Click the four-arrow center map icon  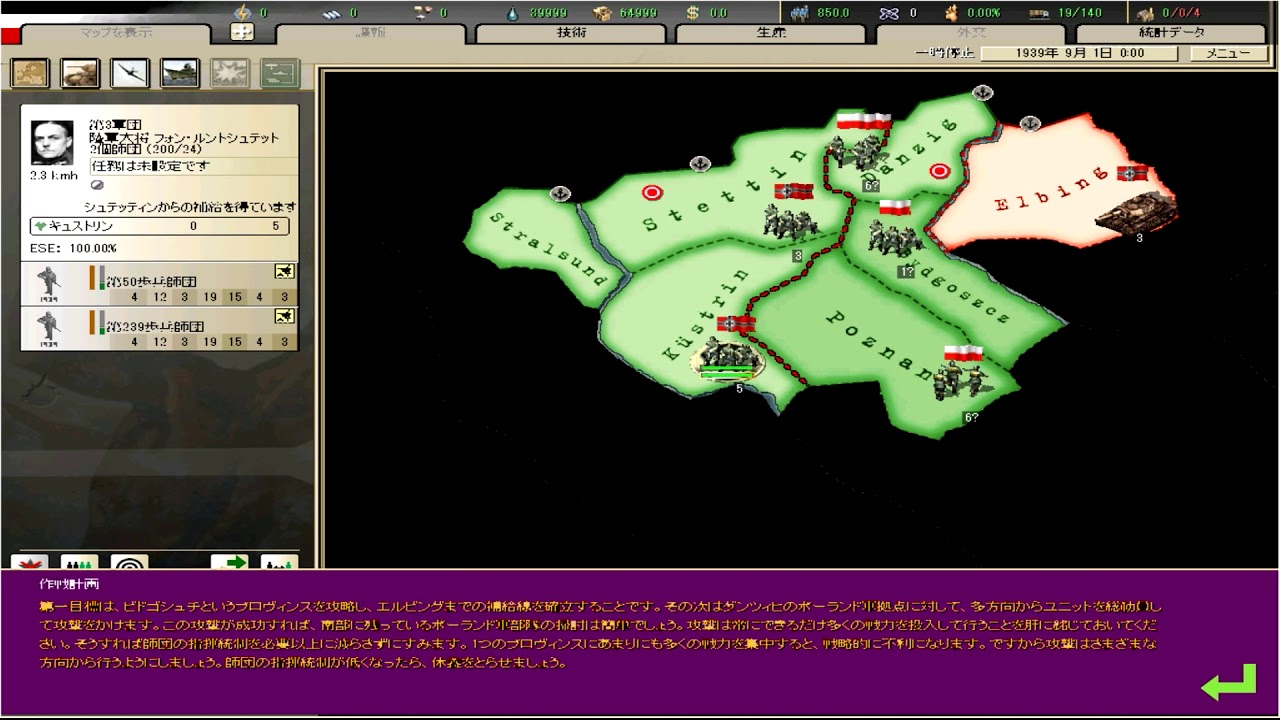point(243,32)
